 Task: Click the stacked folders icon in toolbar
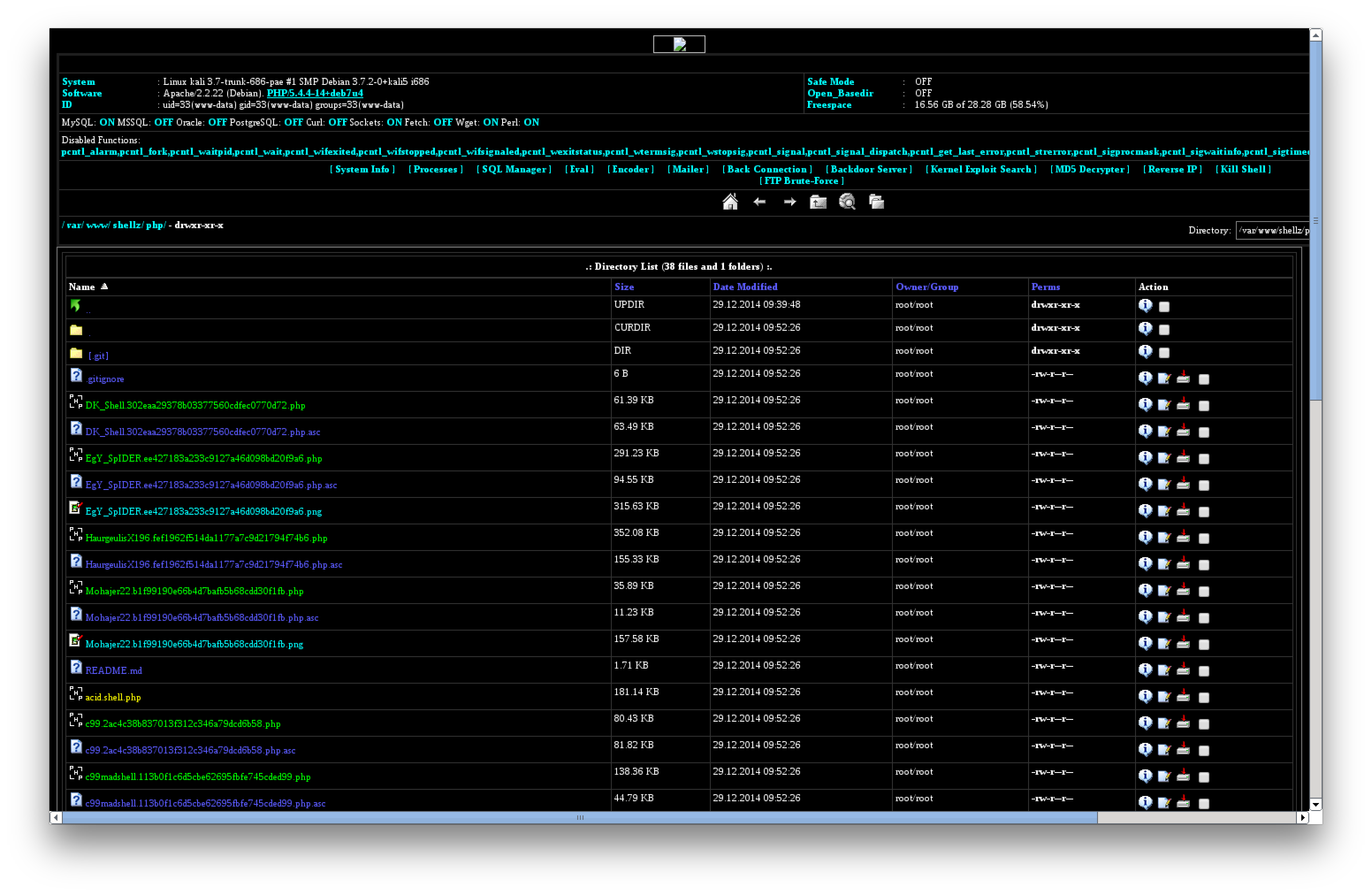click(876, 202)
